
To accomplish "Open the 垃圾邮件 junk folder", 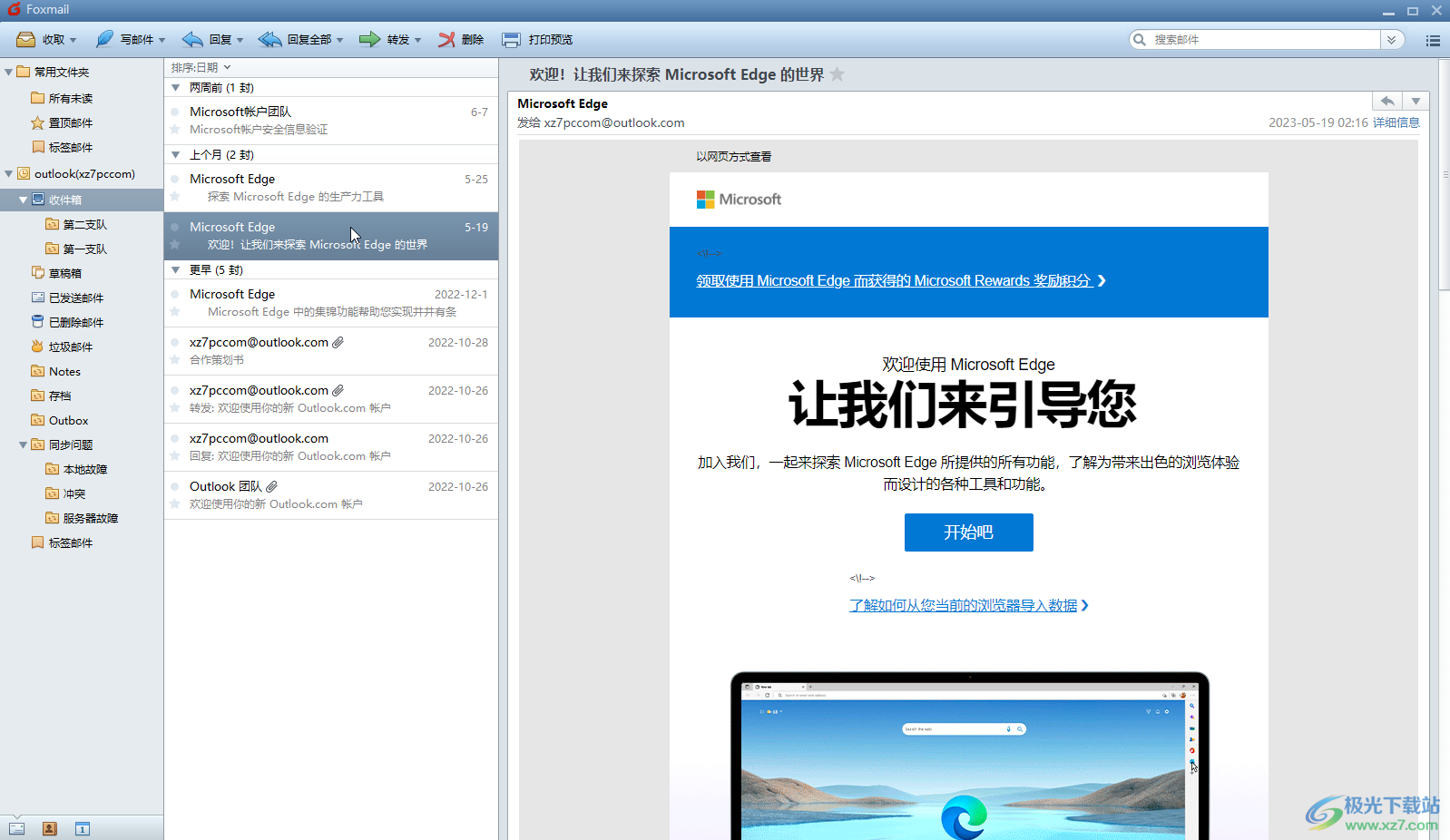I will pyautogui.click(x=62, y=347).
